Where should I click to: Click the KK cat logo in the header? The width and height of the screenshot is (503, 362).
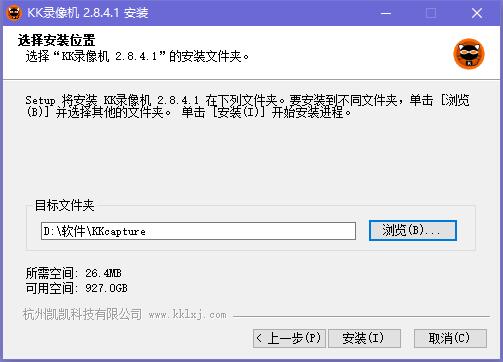click(x=469, y=54)
